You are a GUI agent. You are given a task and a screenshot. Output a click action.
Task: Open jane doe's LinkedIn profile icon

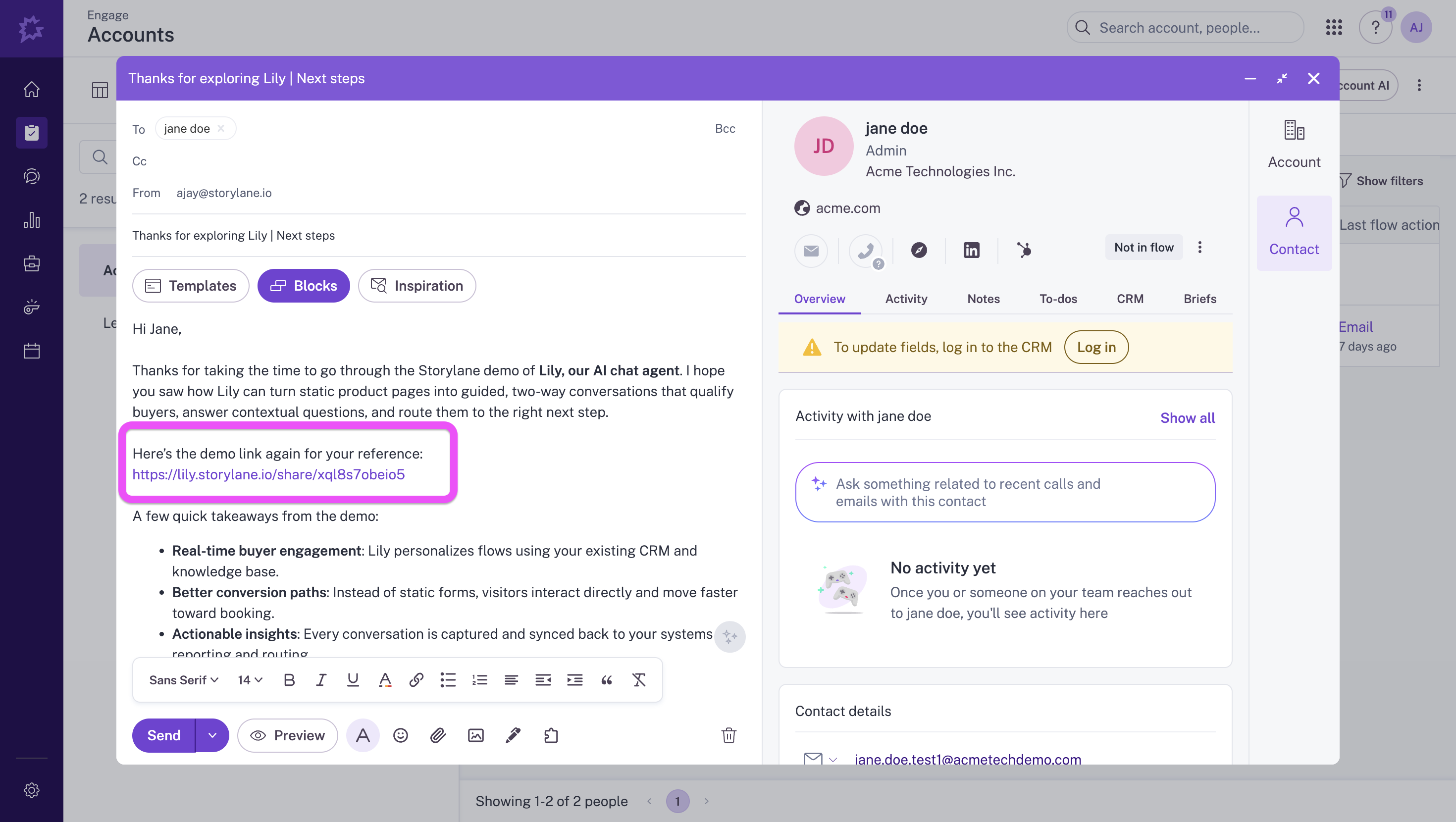(971, 250)
